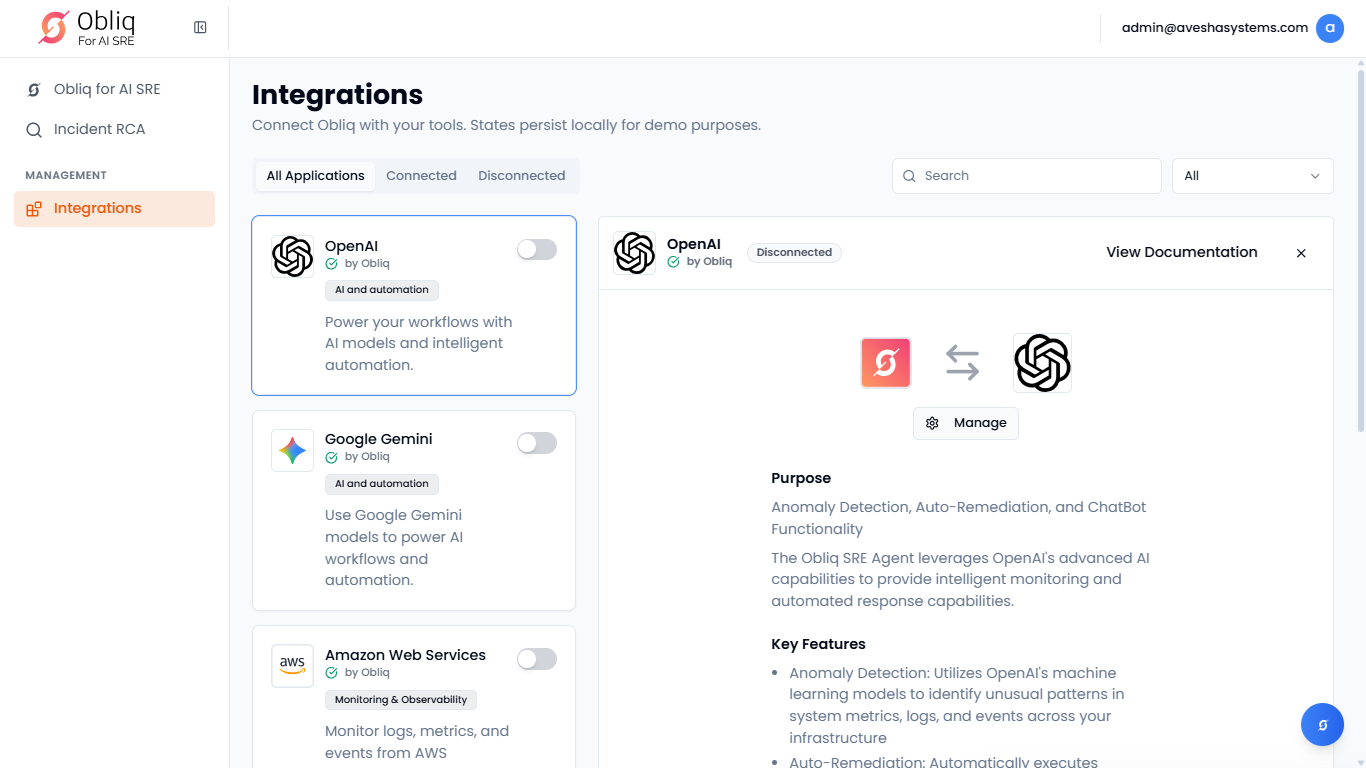Click the Google Gemini logo icon

(x=292, y=451)
